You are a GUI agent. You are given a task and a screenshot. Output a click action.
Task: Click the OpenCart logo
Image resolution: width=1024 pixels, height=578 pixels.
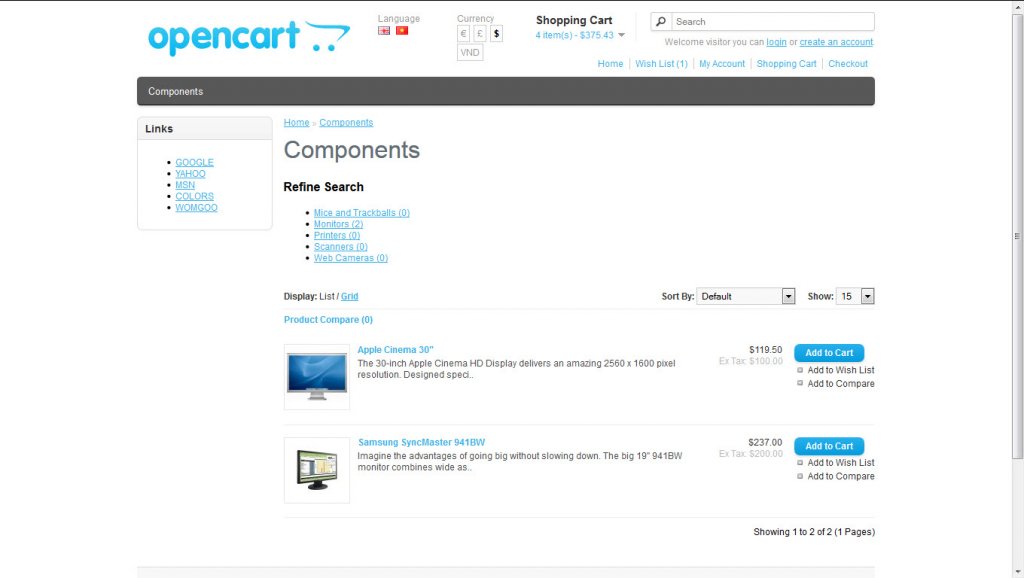249,37
